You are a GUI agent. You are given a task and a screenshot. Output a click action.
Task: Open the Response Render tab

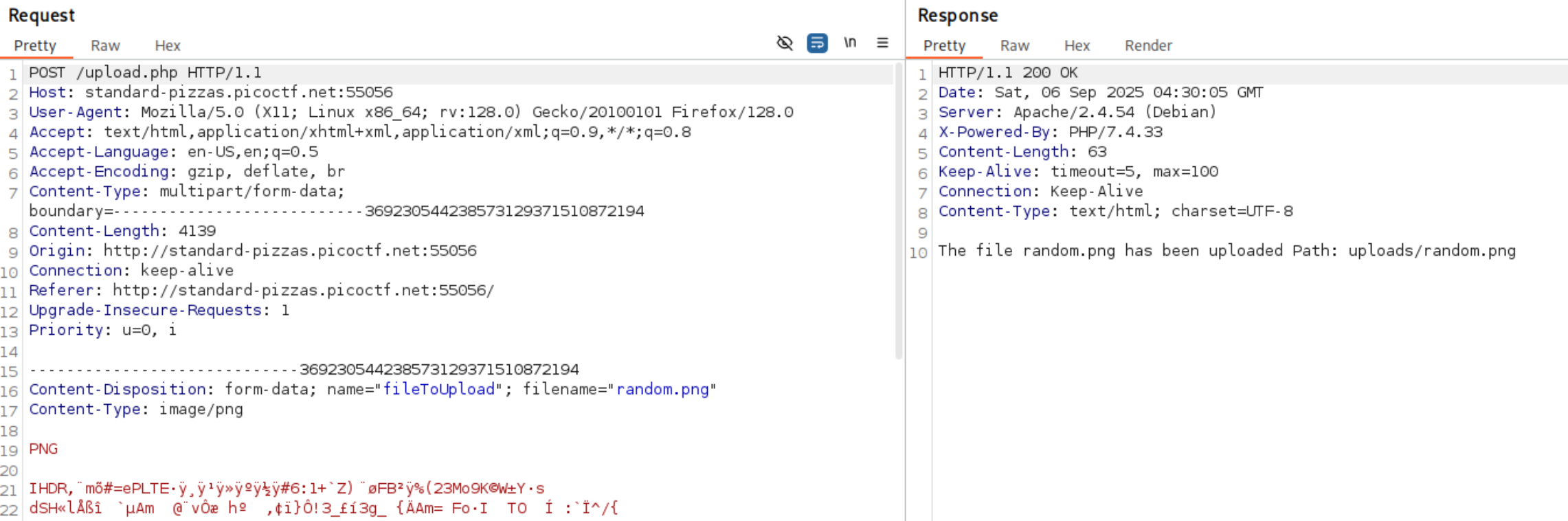tap(1148, 45)
